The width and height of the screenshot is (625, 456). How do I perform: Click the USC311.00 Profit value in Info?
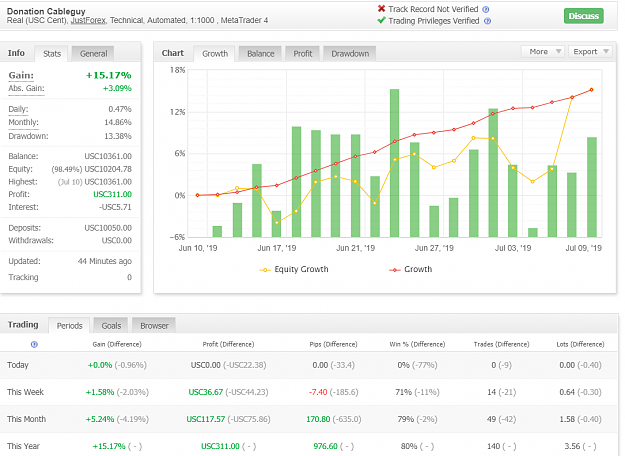point(112,195)
